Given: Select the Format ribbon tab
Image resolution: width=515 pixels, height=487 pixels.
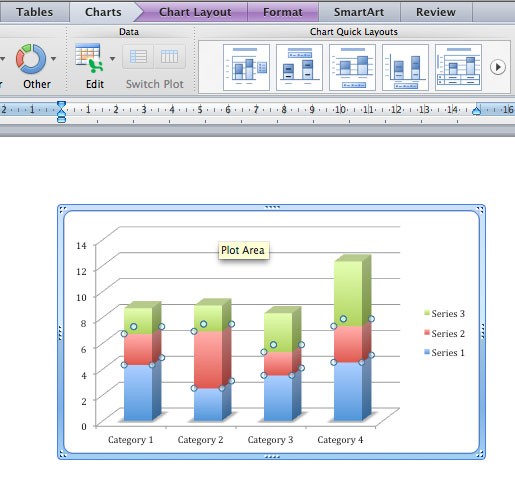Looking at the screenshot, I should click(x=283, y=12).
